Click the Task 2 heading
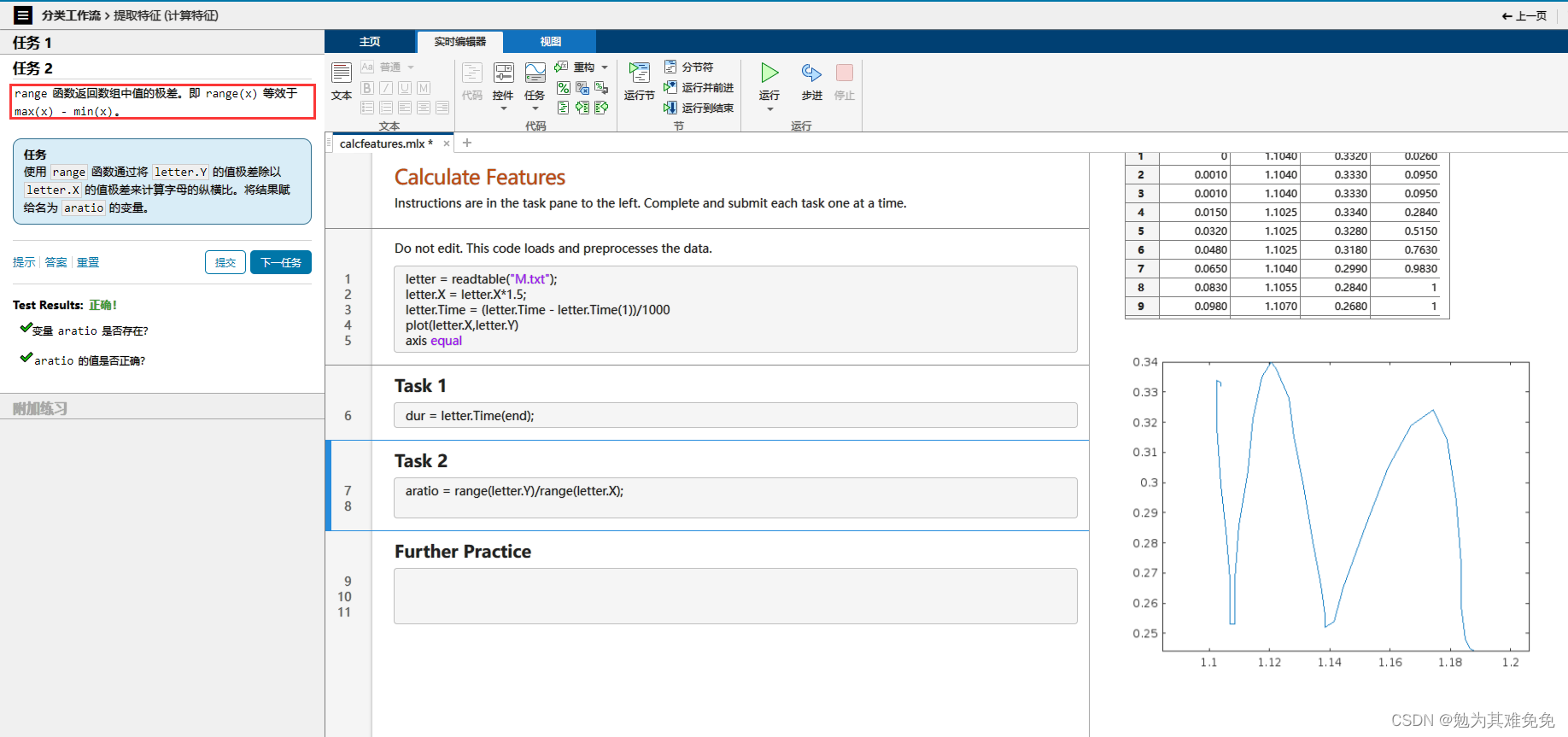Viewport: 1568px width, 737px height. pyautogui.click(x=420, y=461)
